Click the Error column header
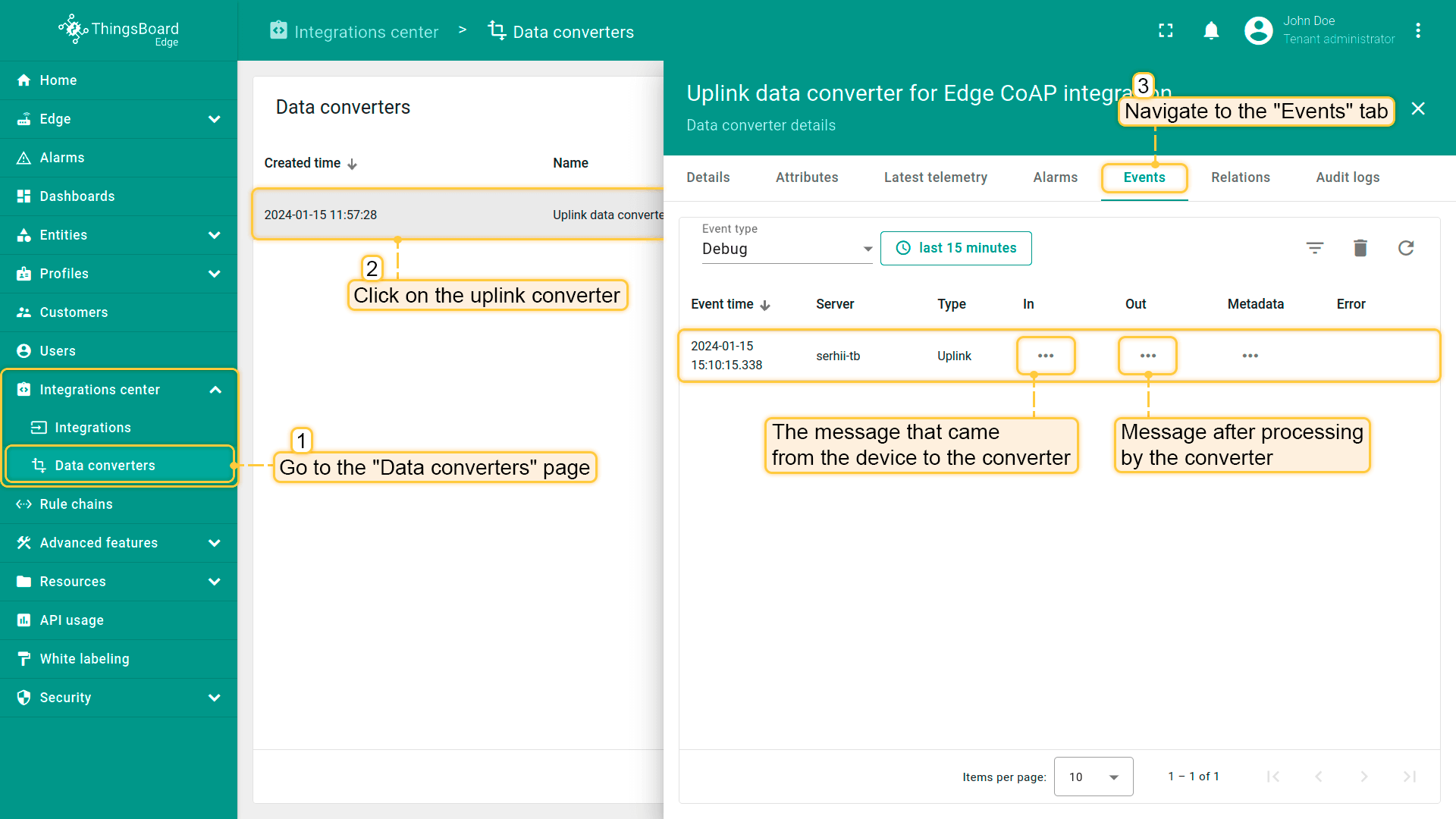The height and width of the screenshot is (819, 1456). [x=1351, y=304]
